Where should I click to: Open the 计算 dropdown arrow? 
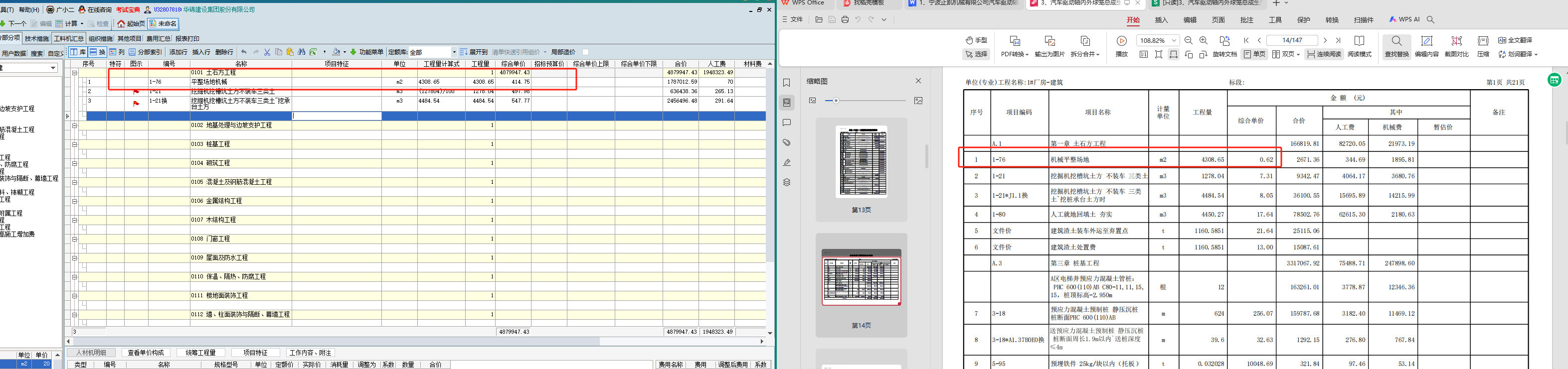point(82,24)
